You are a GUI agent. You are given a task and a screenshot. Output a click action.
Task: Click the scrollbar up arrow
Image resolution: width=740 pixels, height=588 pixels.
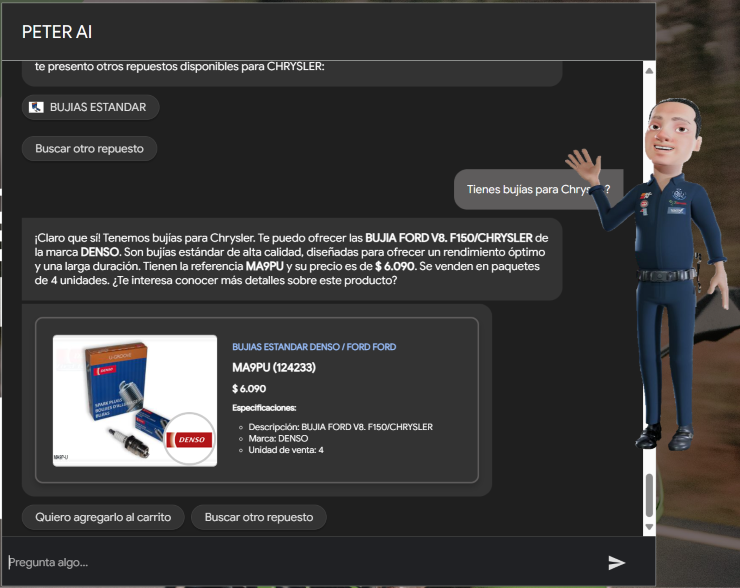tap(649, 71)
